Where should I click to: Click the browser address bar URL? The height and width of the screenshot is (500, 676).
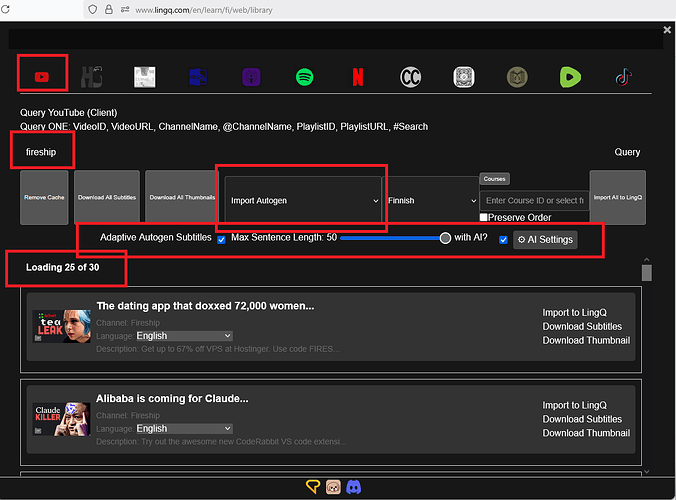click(204, 10)
